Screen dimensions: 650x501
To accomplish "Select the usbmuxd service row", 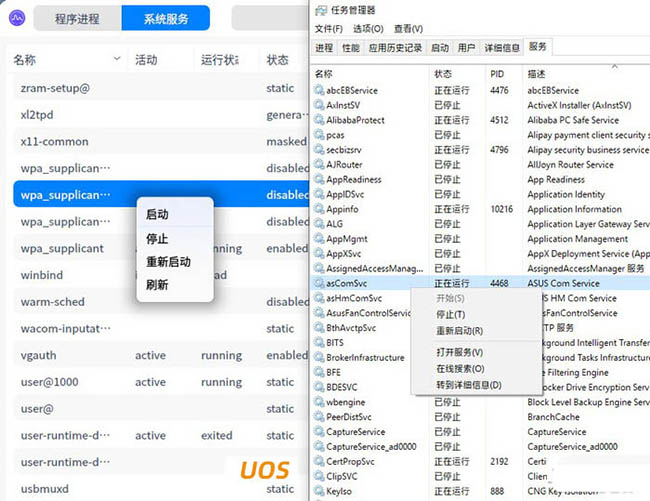I will (161, 489).
